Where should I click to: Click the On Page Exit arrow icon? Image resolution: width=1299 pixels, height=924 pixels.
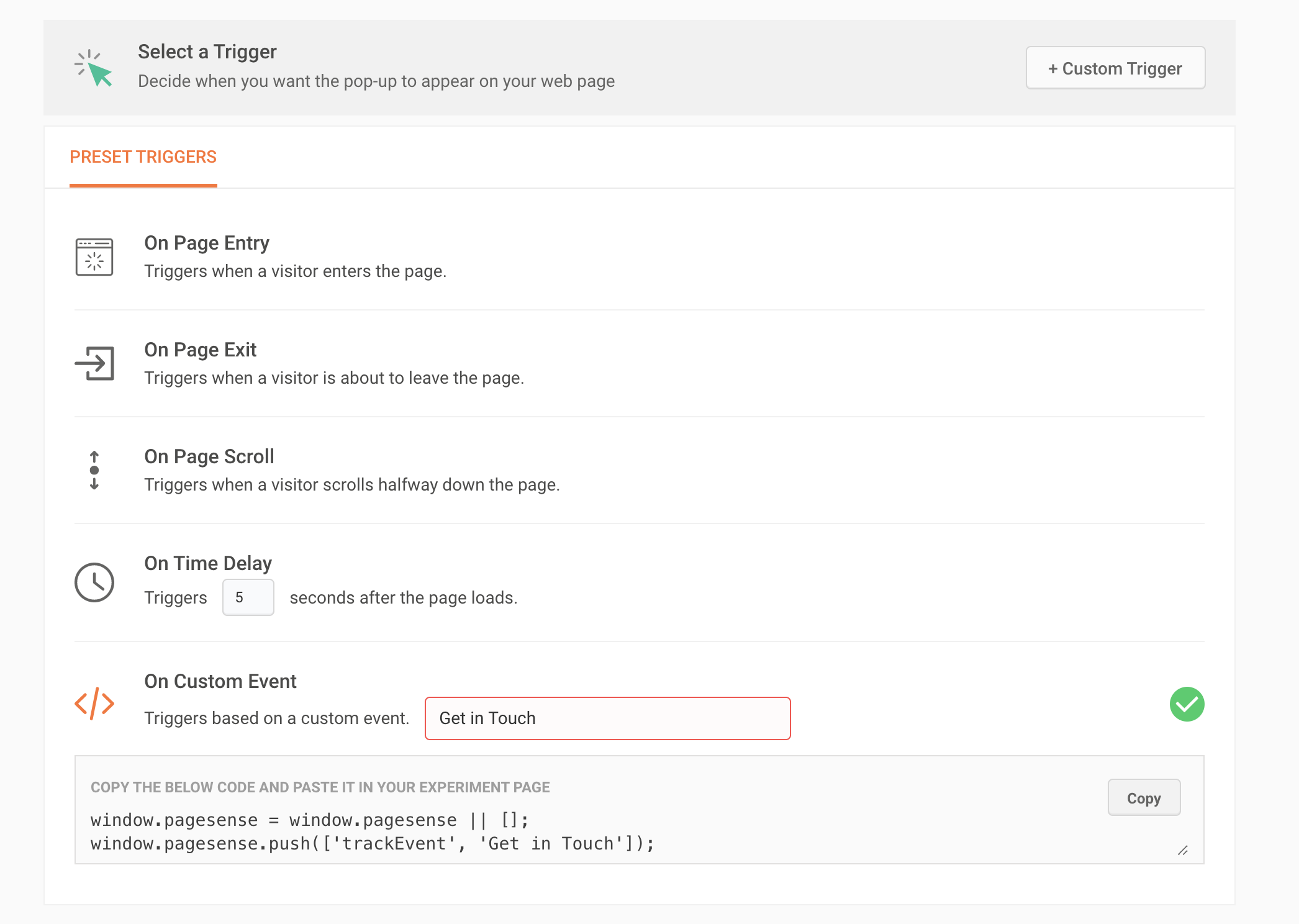coord(94,363)
